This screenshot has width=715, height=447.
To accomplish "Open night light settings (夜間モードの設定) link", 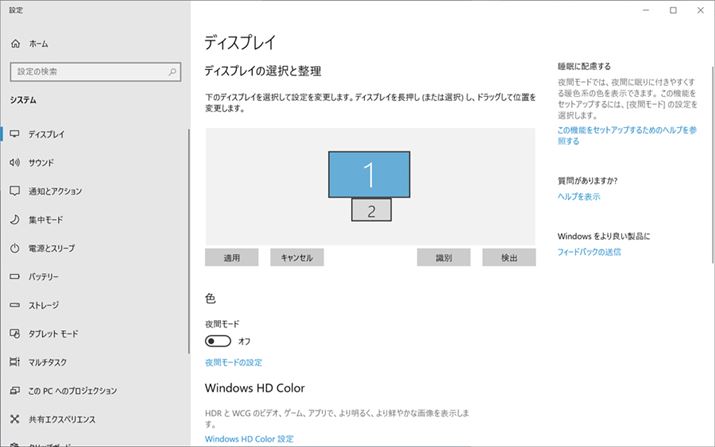I will pos(233,362).
